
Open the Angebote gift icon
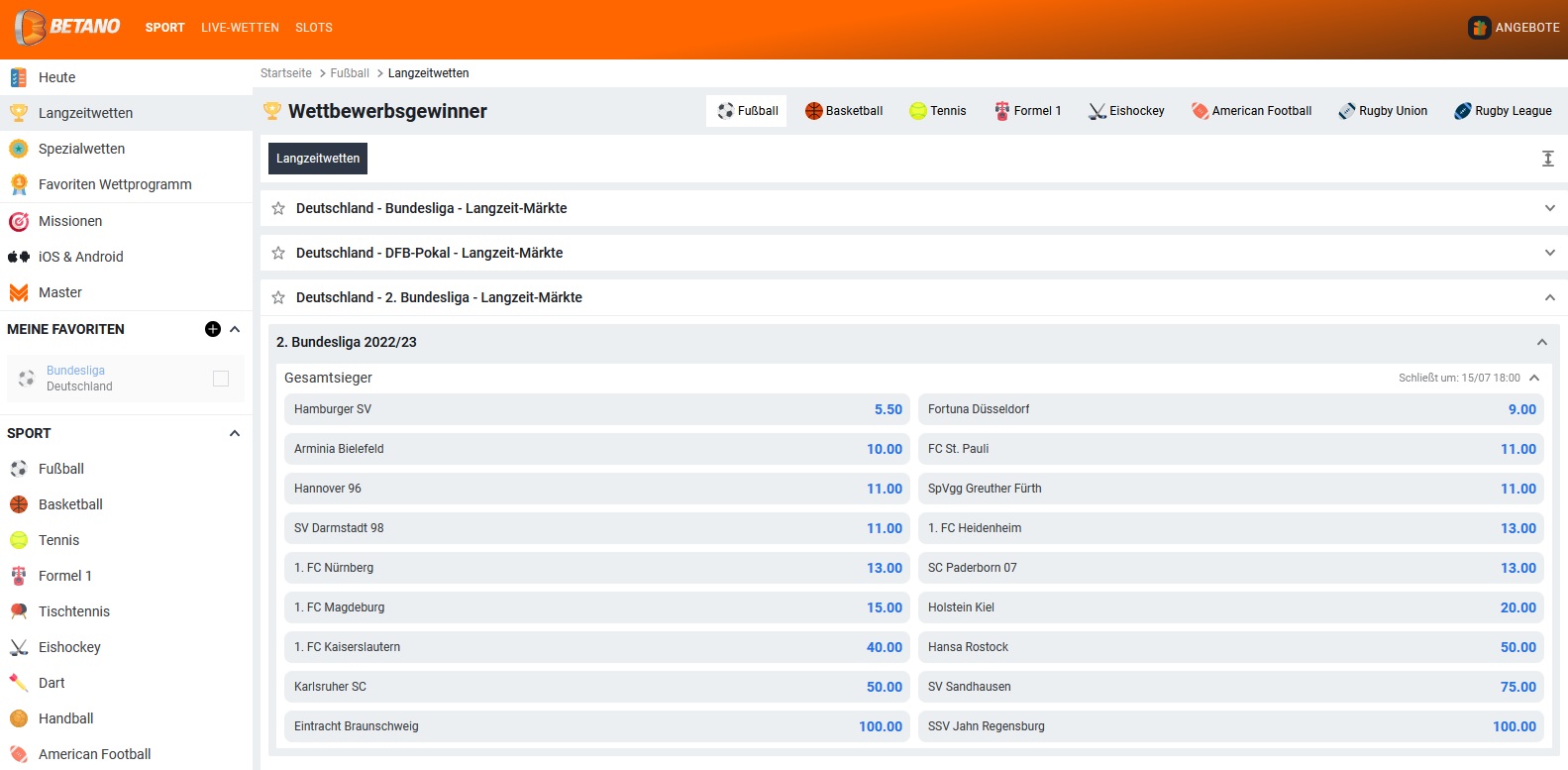tap(1479, 28)
